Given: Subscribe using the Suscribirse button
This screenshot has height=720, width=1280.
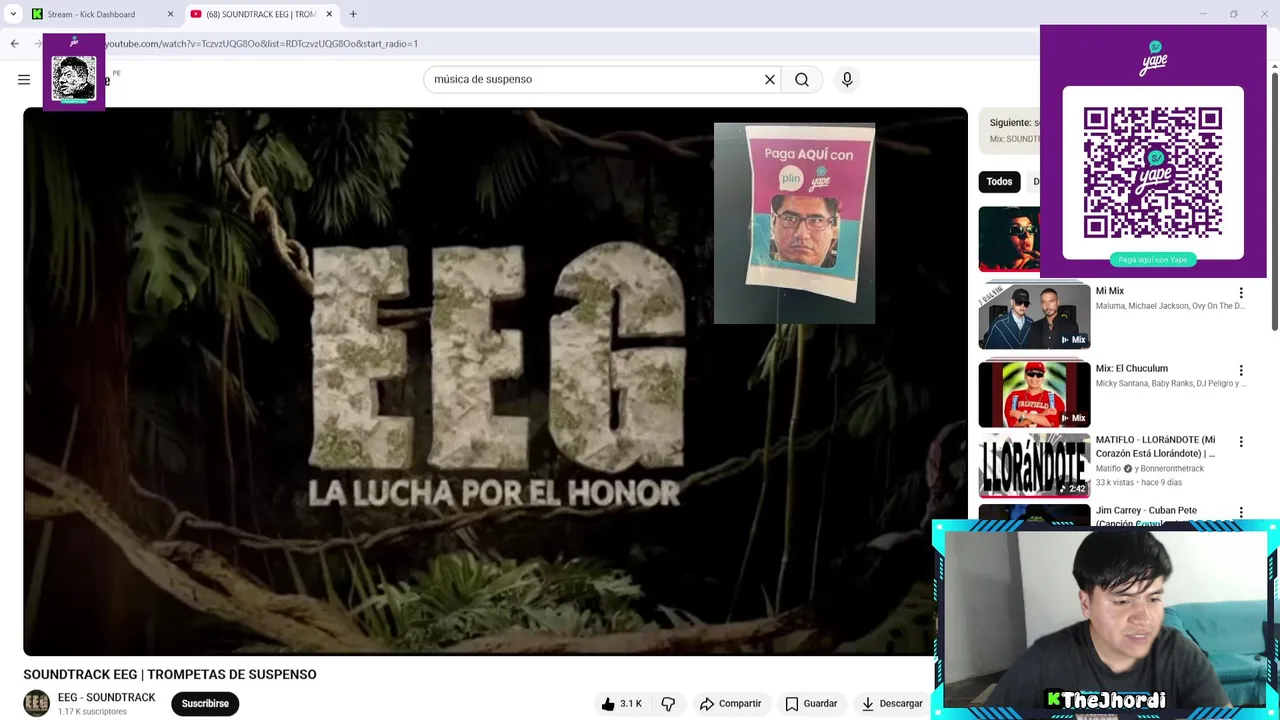Looking at the screenshot, I should (x=205, y=704).
